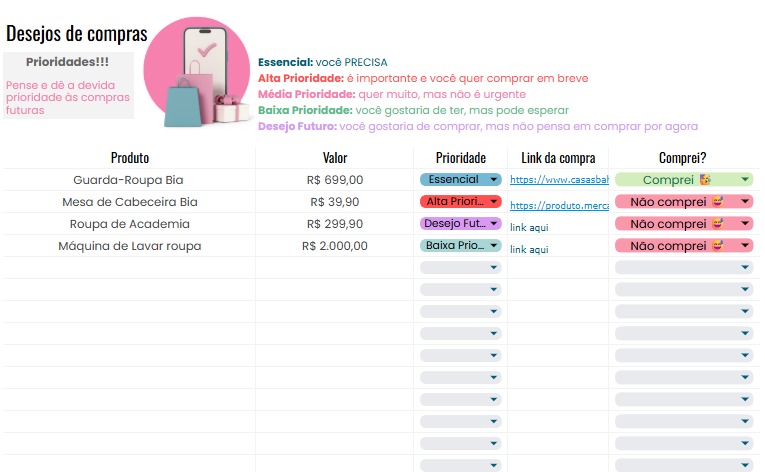
Task: Expand the Desejo Futuro priority dropdown
Action: pyautogui.click(x=460, y=224)
